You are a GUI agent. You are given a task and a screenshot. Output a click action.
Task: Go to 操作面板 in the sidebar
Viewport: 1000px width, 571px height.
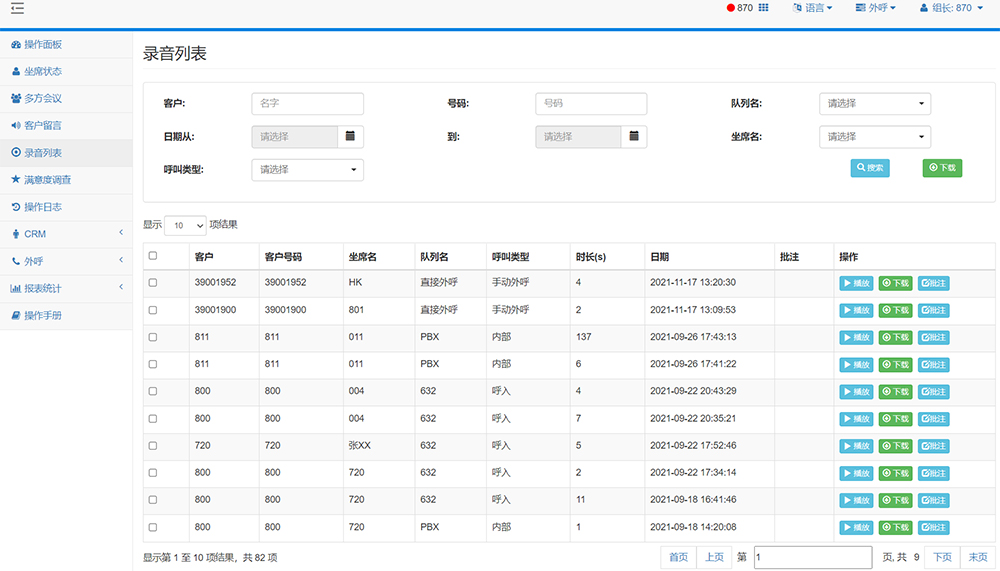(66, 45)
